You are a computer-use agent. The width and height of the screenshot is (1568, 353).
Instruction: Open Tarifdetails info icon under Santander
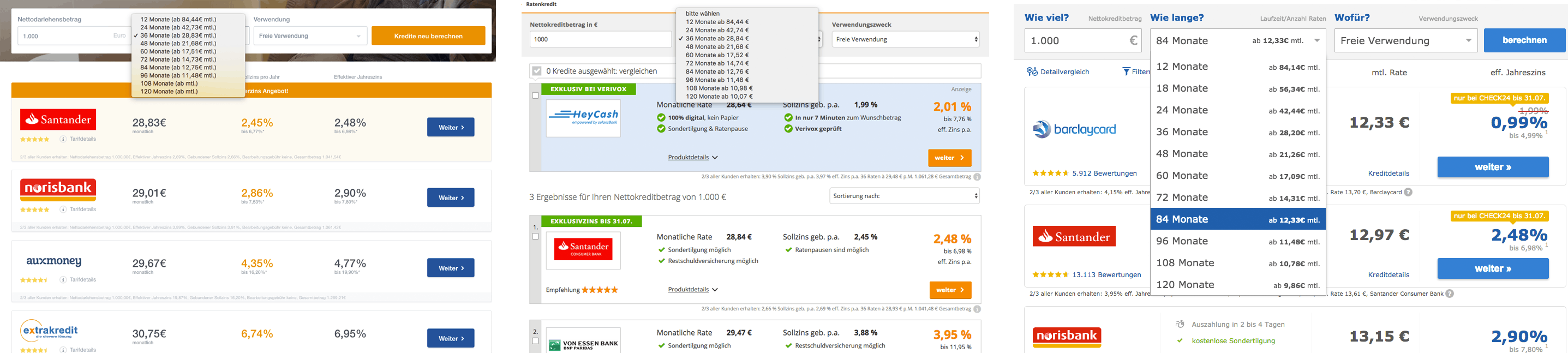[63, 139]
